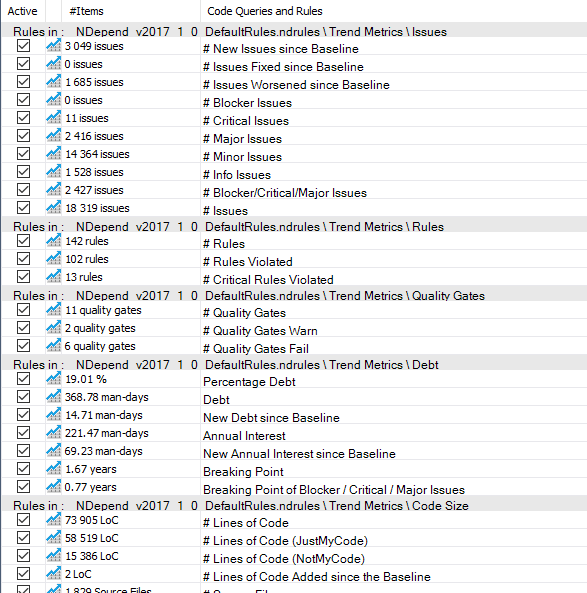
Task: Open # Lines of Code Added since the Baseline
Action: pos(317,577)
